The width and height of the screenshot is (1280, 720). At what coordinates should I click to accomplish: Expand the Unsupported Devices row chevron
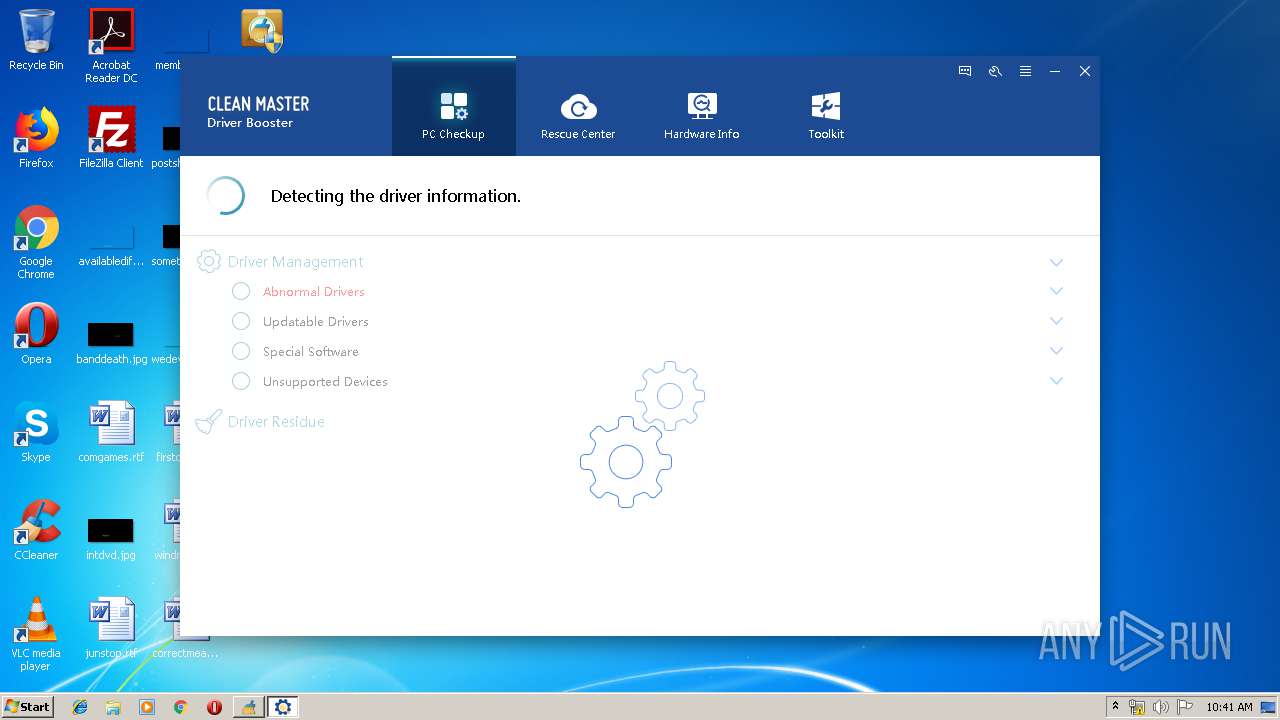(1056, 381)
